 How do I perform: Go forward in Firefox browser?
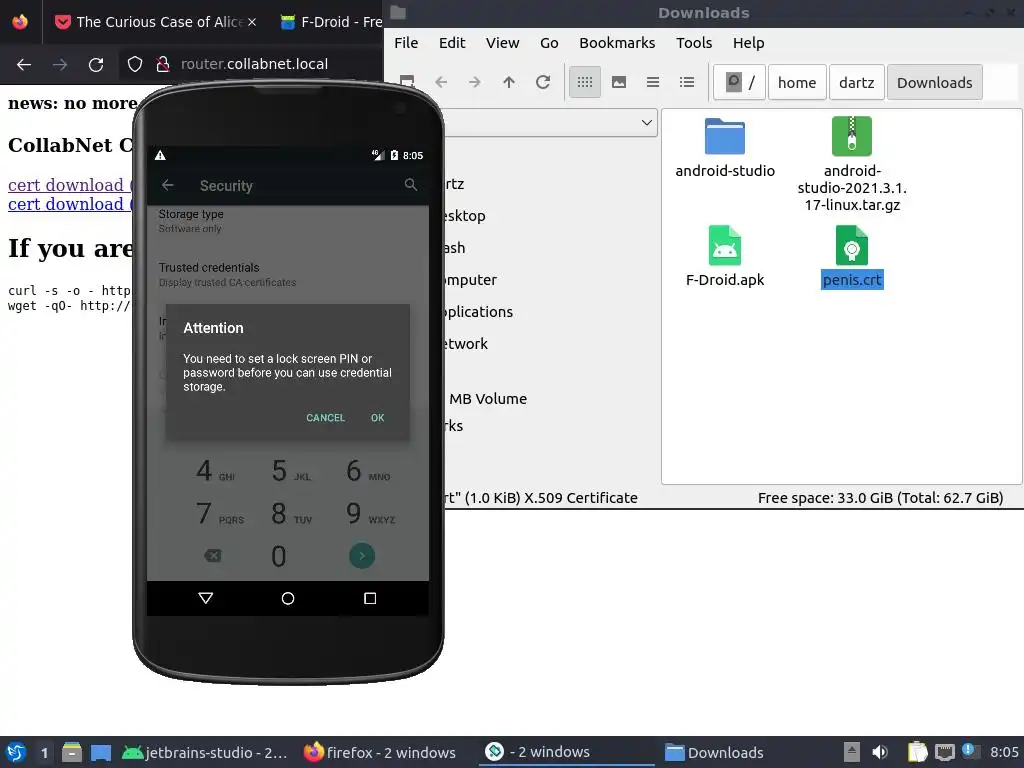coord(60,64)
